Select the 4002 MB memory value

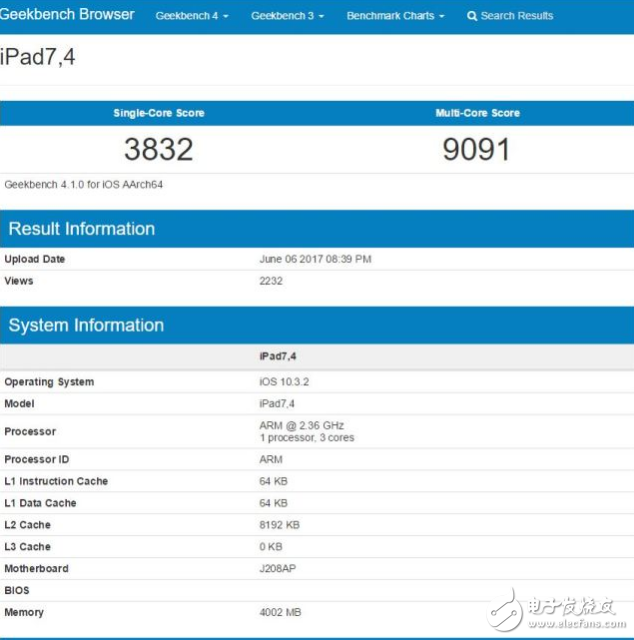(x=280, y=612)
